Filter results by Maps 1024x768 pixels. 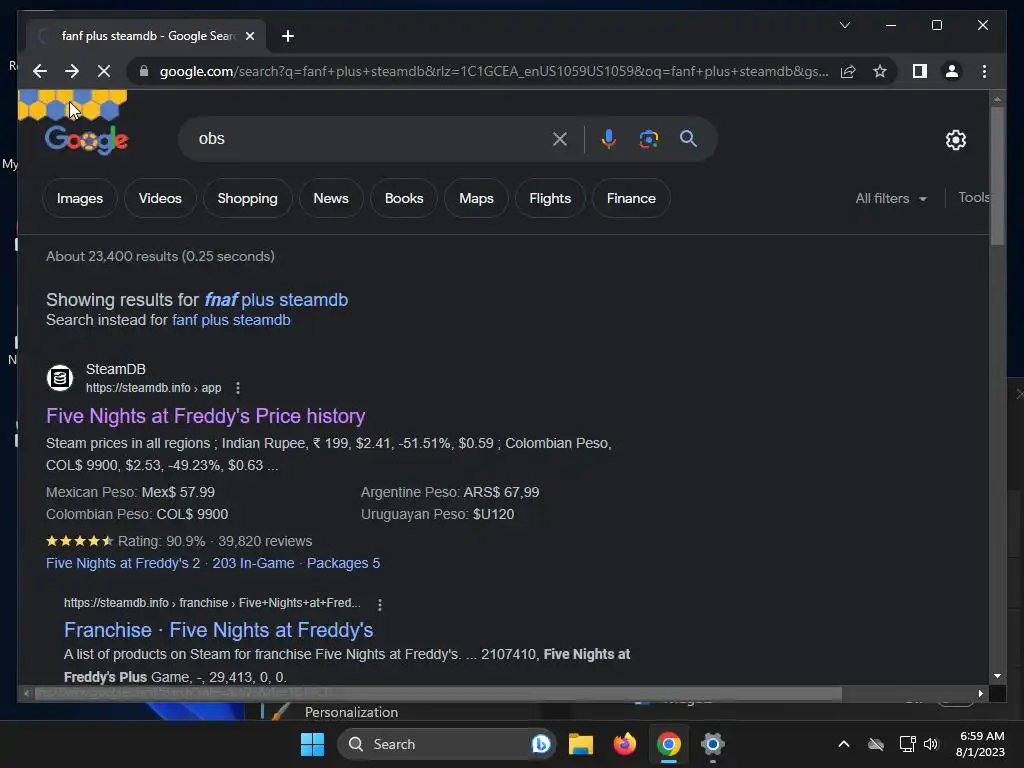pyautogui.click(x=476, y=199)
